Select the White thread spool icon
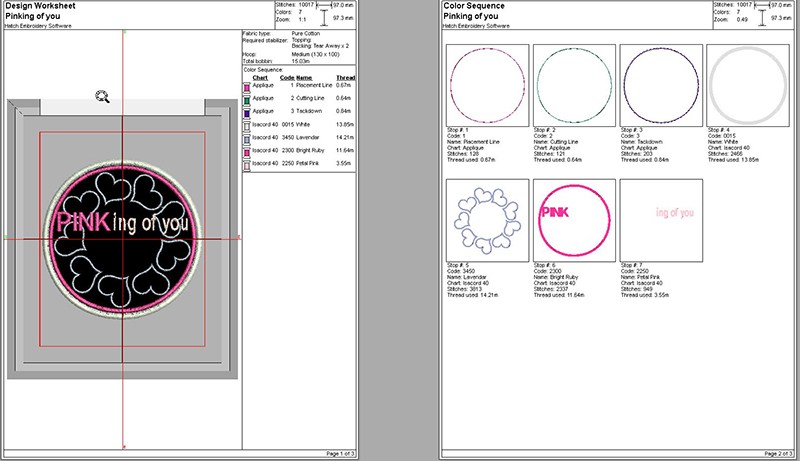This screenshot has height=461, width=800. pyautogui.click(x=247, y=124)
